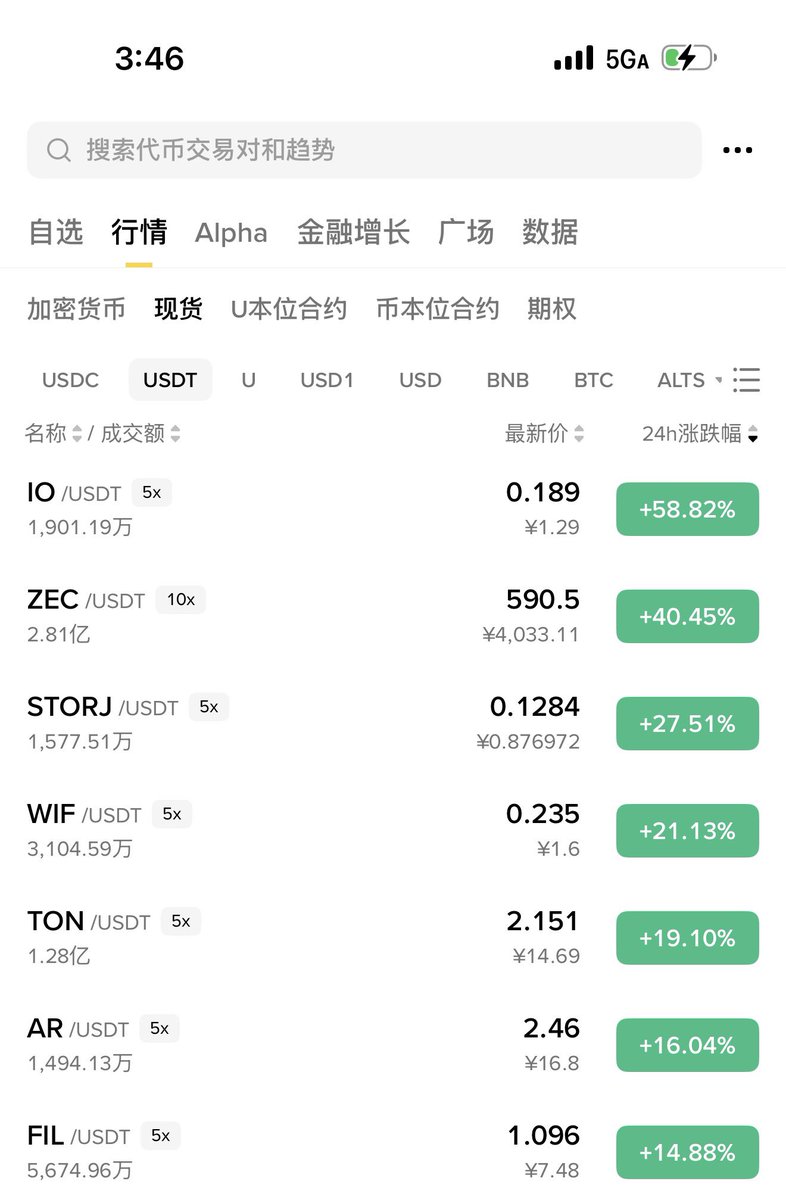Select the BNB quote filter
The image size is (786, 1200).
pyautogui.click(x=508, y=380)
